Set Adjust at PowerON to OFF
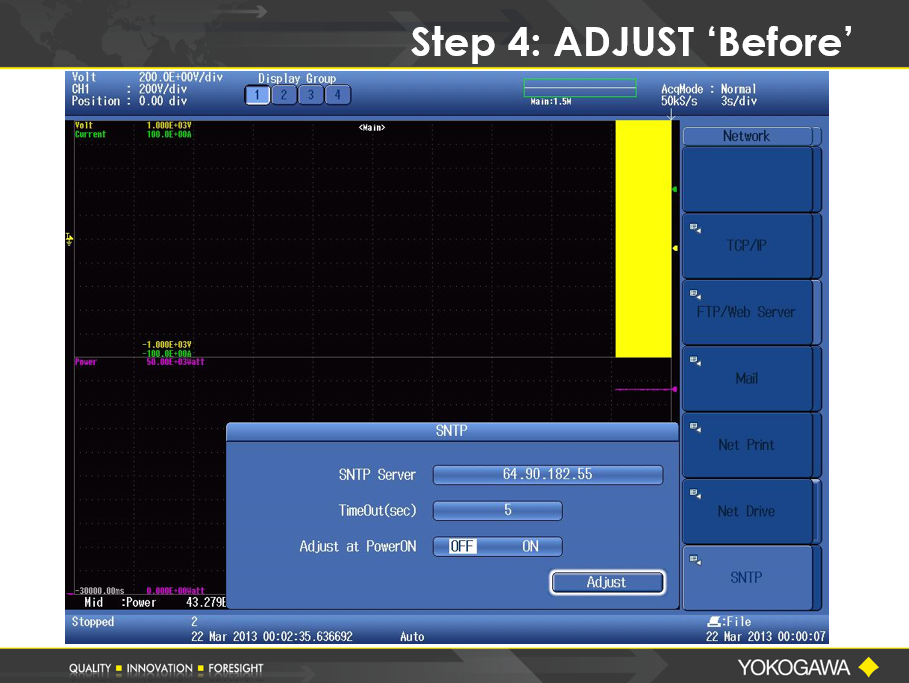The width and height of the screenshot is (909, 683). [x=461, y=547]
